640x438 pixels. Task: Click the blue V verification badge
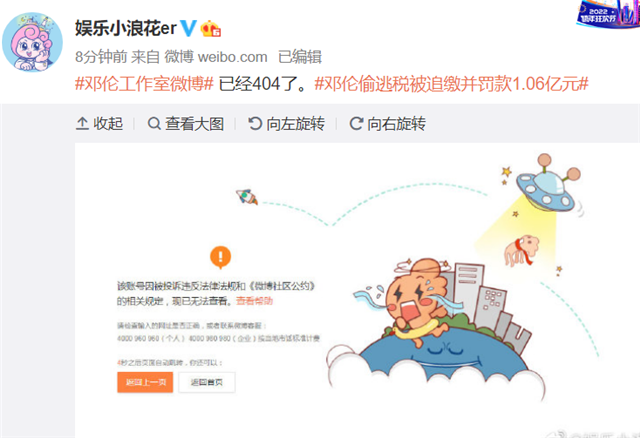(188, 29)
